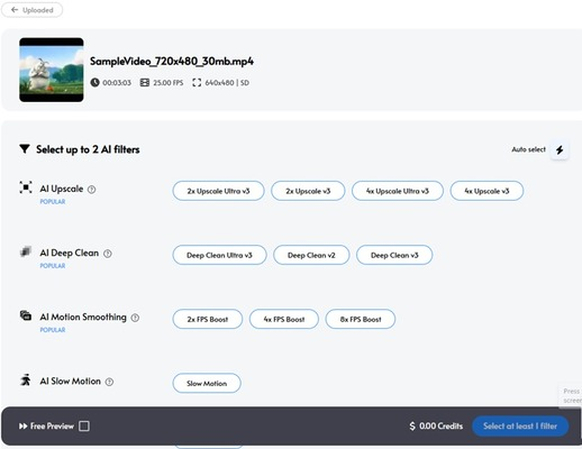582x449 pixels.
Task: Click the clock duration icon
Action: pos(95,82)
